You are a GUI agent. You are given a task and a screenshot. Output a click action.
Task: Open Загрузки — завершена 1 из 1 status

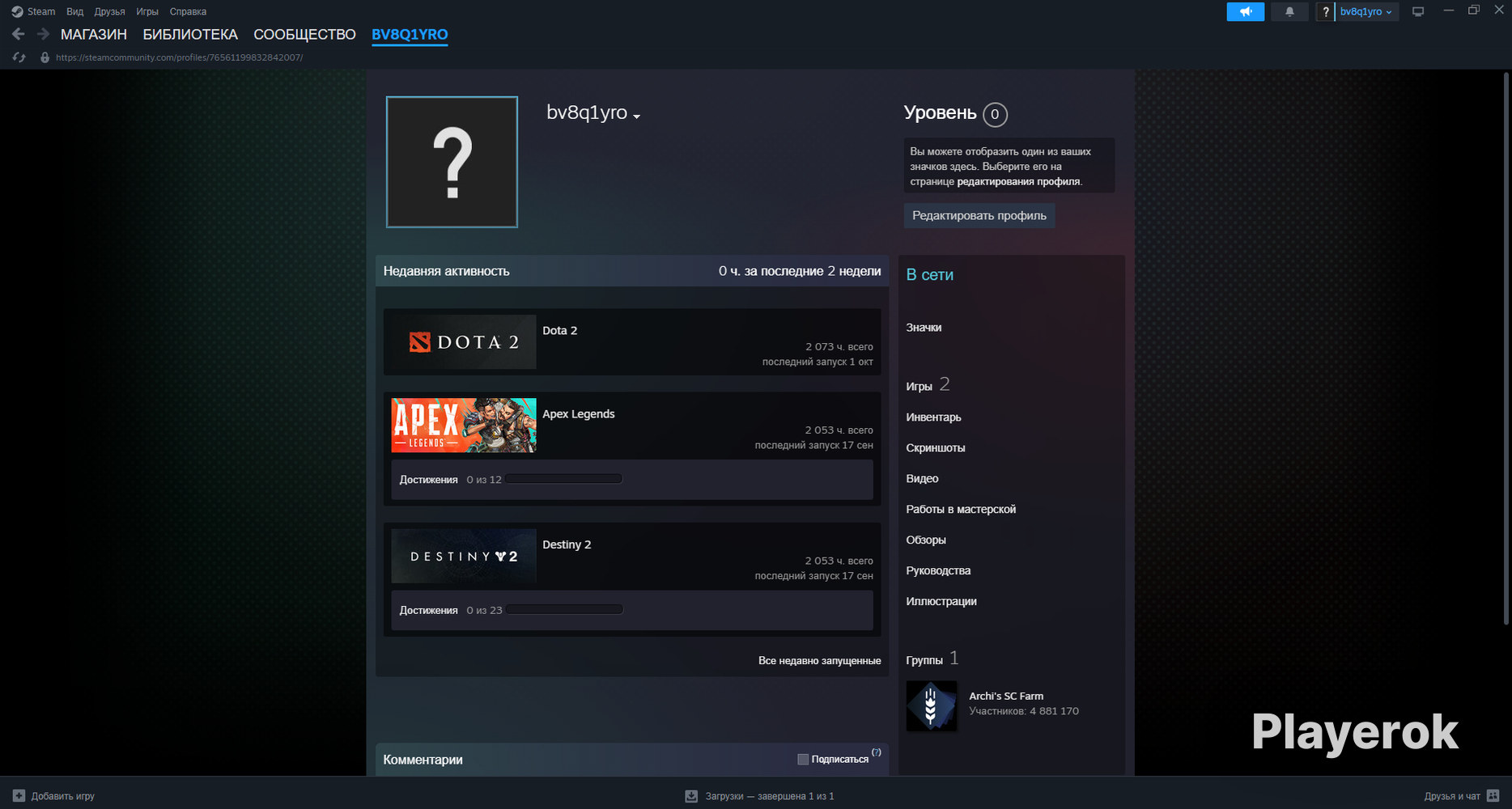[769, 796]
